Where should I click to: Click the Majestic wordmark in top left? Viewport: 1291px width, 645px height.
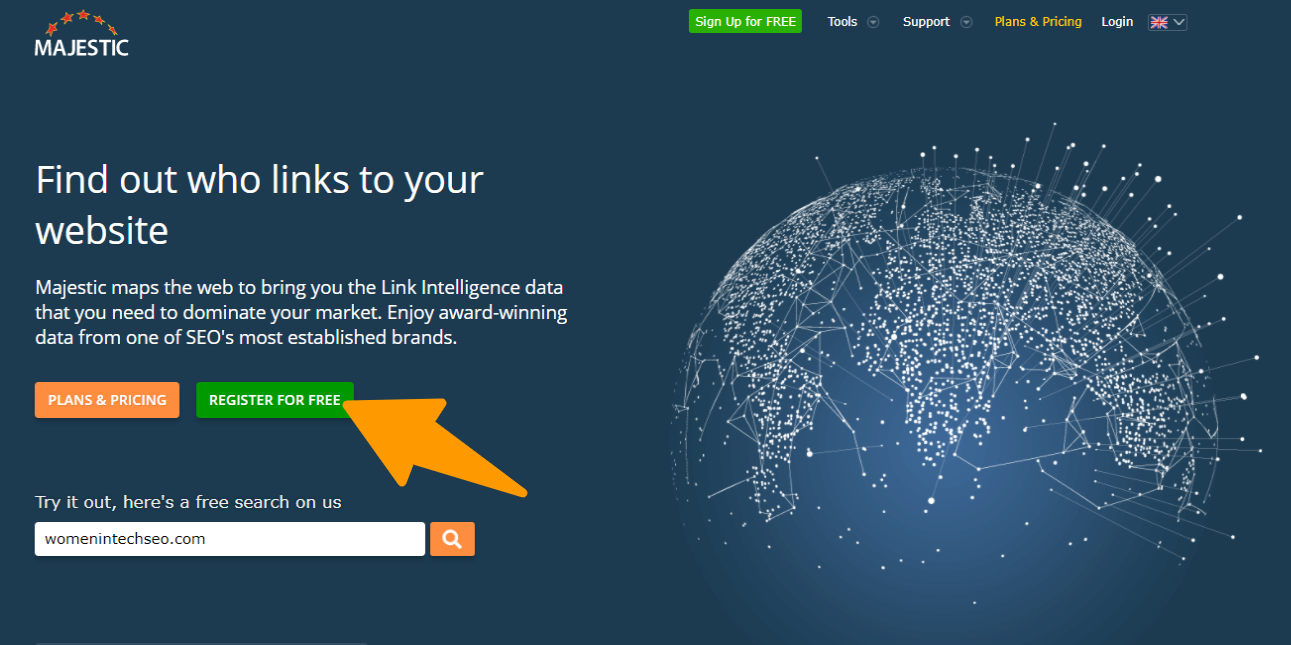(82, 43)
